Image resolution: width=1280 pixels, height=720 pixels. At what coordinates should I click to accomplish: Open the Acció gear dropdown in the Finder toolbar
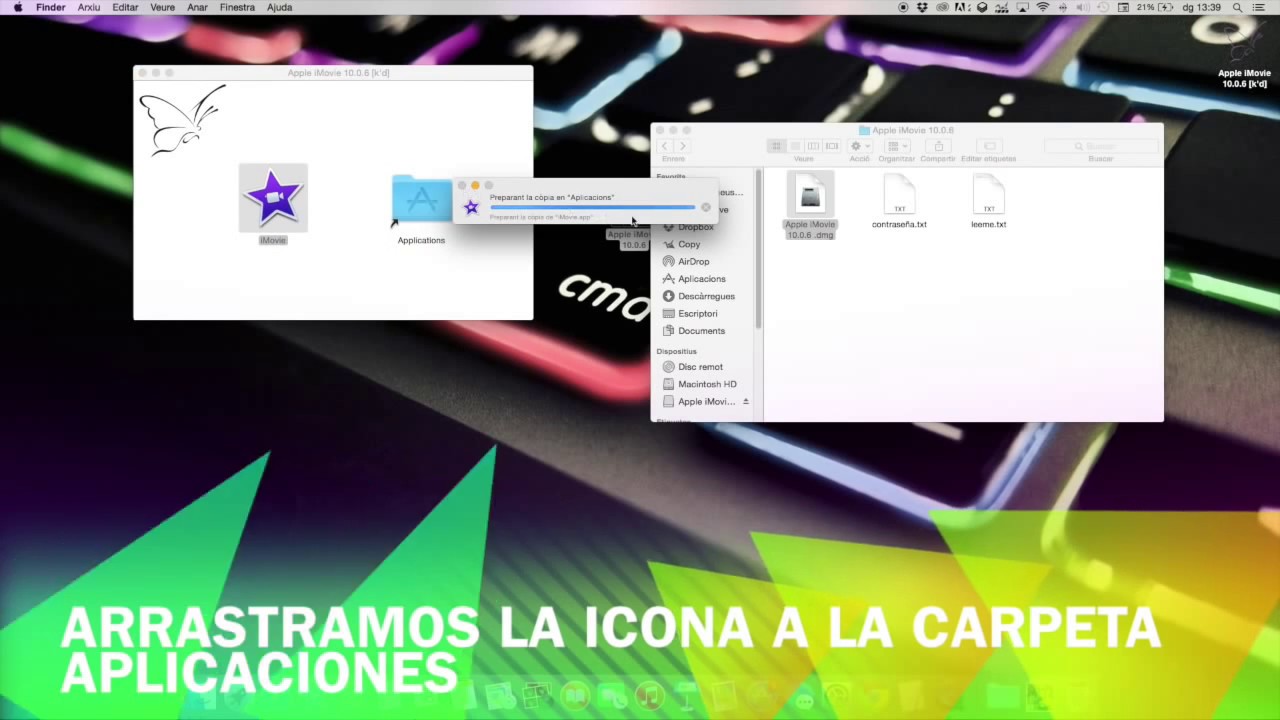(859, 146)
